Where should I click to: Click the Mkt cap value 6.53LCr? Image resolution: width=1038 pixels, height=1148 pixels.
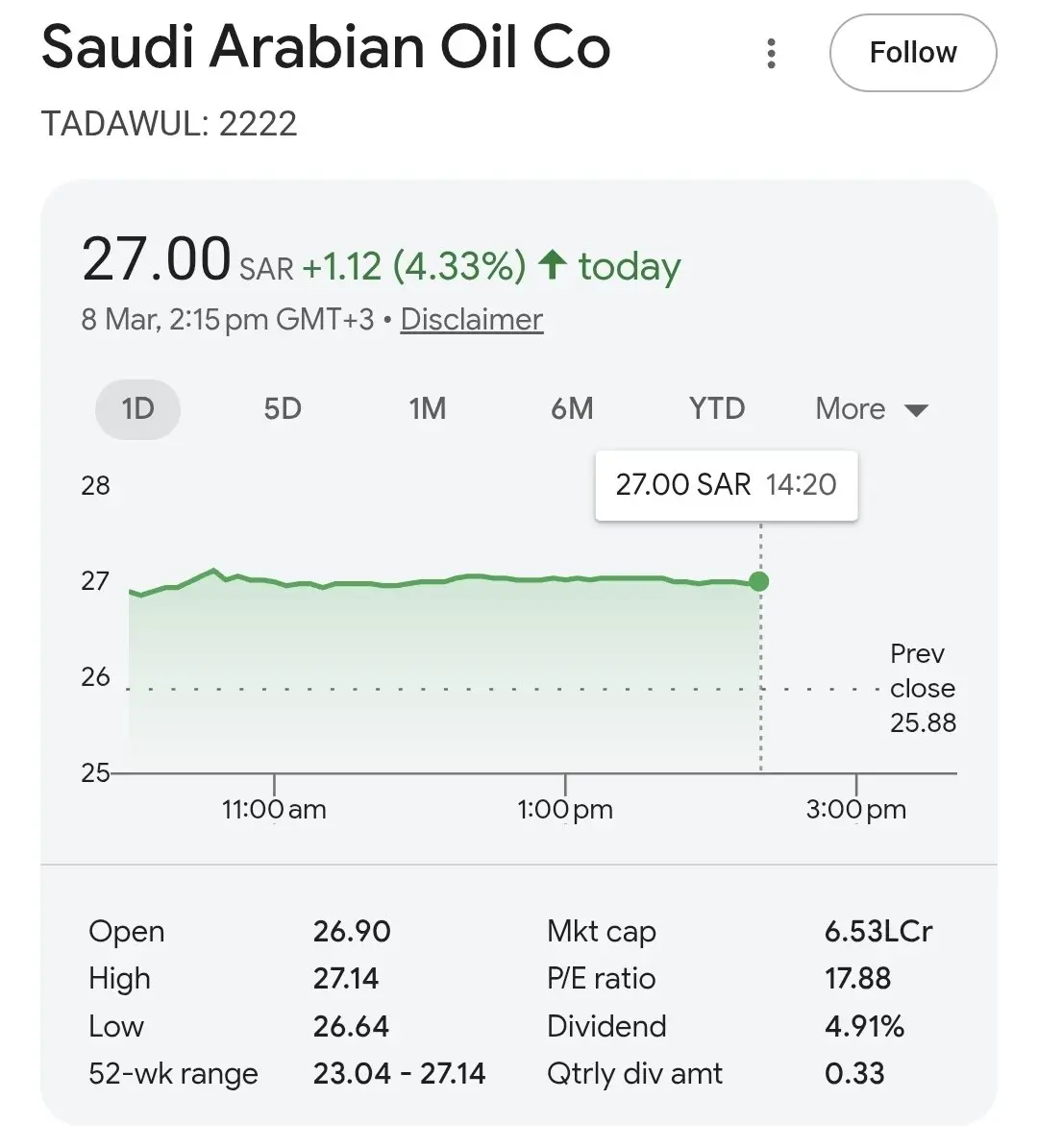877,931
